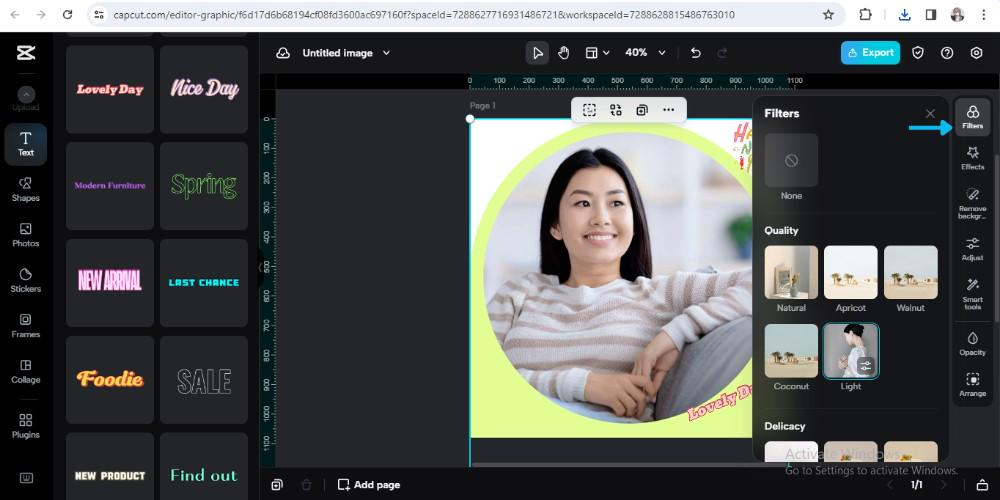
Task: Click the replace icon in floating toolbar
Action: point(615,110)
